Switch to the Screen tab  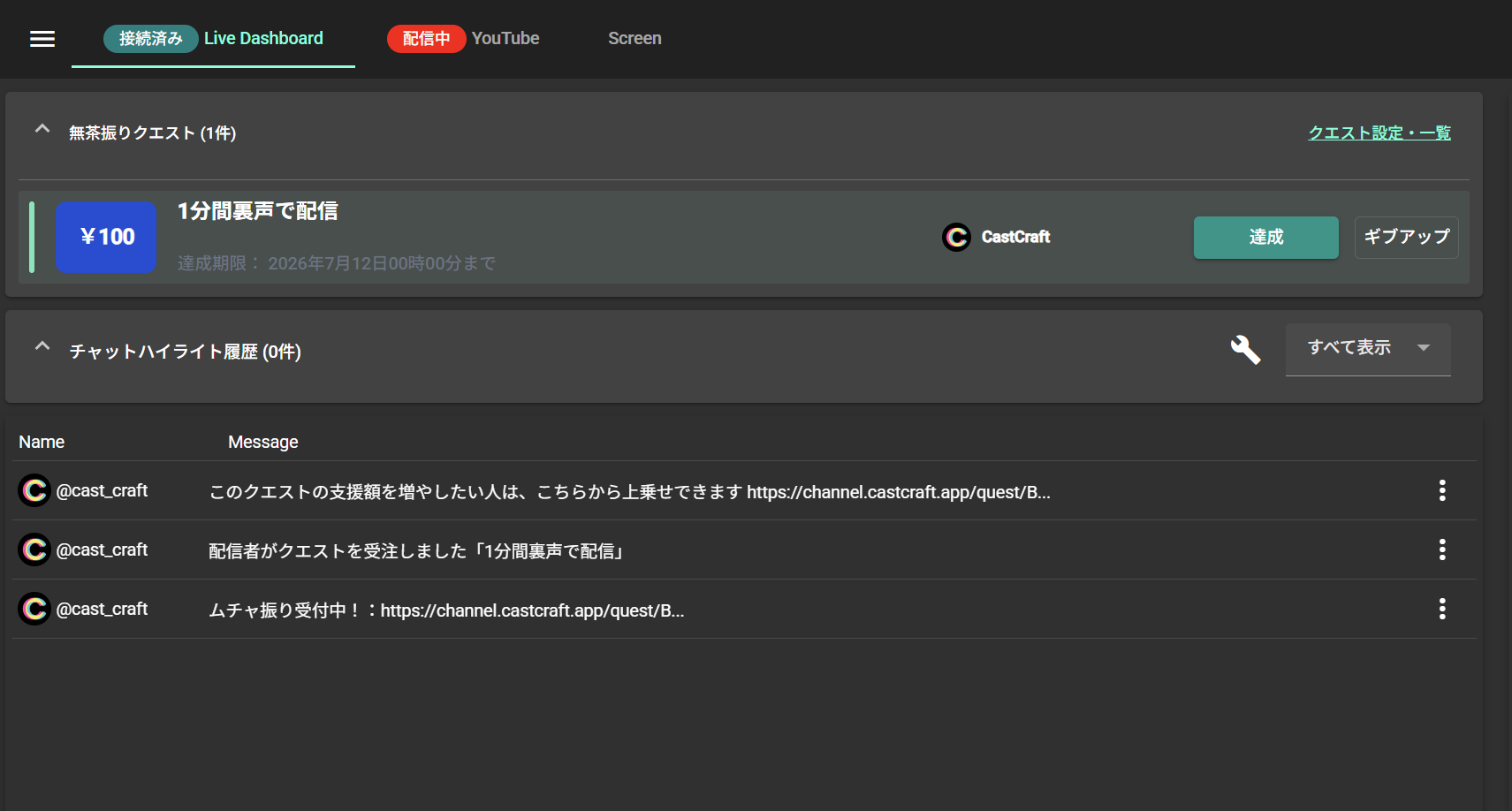click(634, 38)
